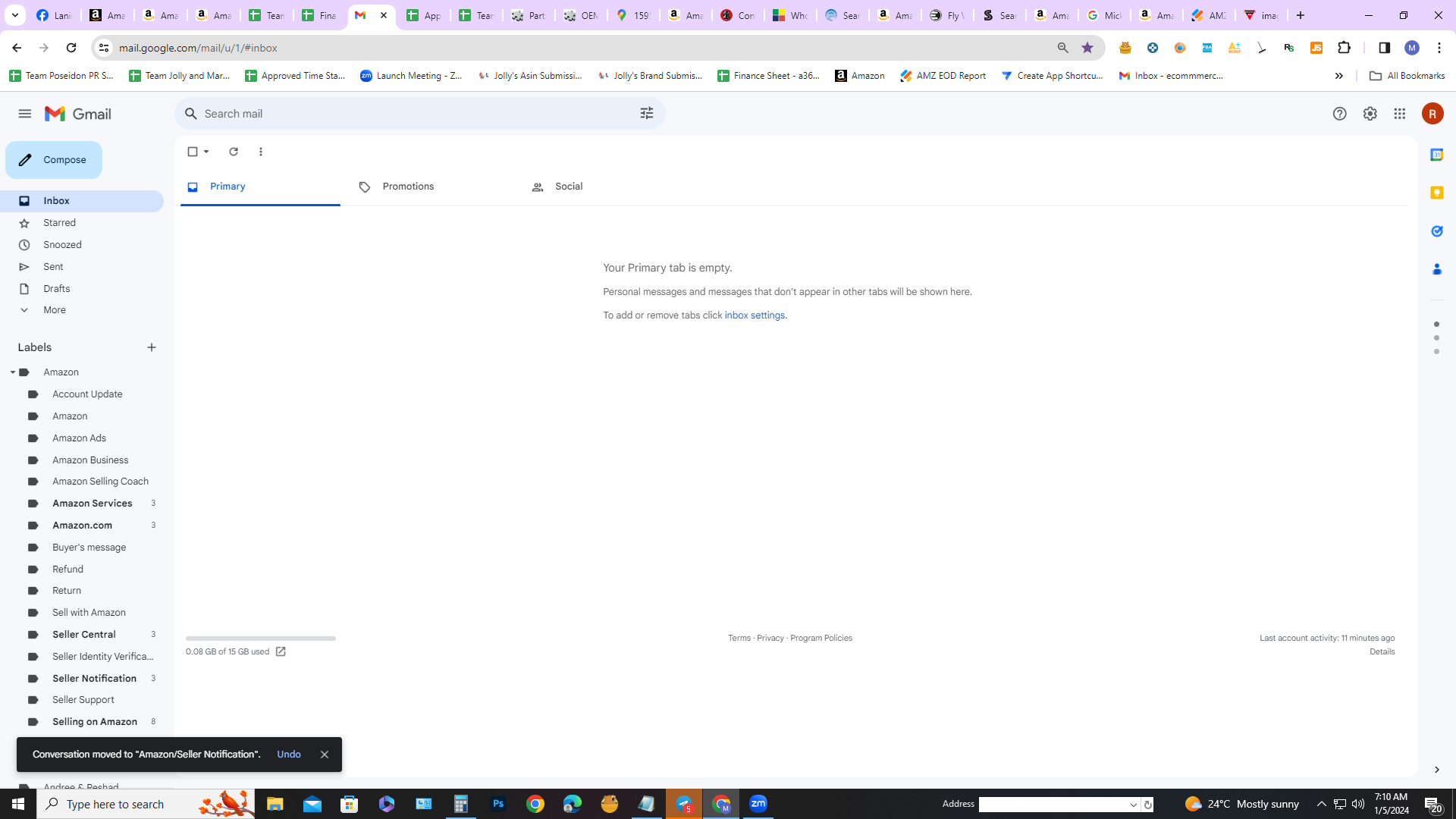Switch to the Primary tab
Screen dimensions: 1456x819
[x=260, y=187]
